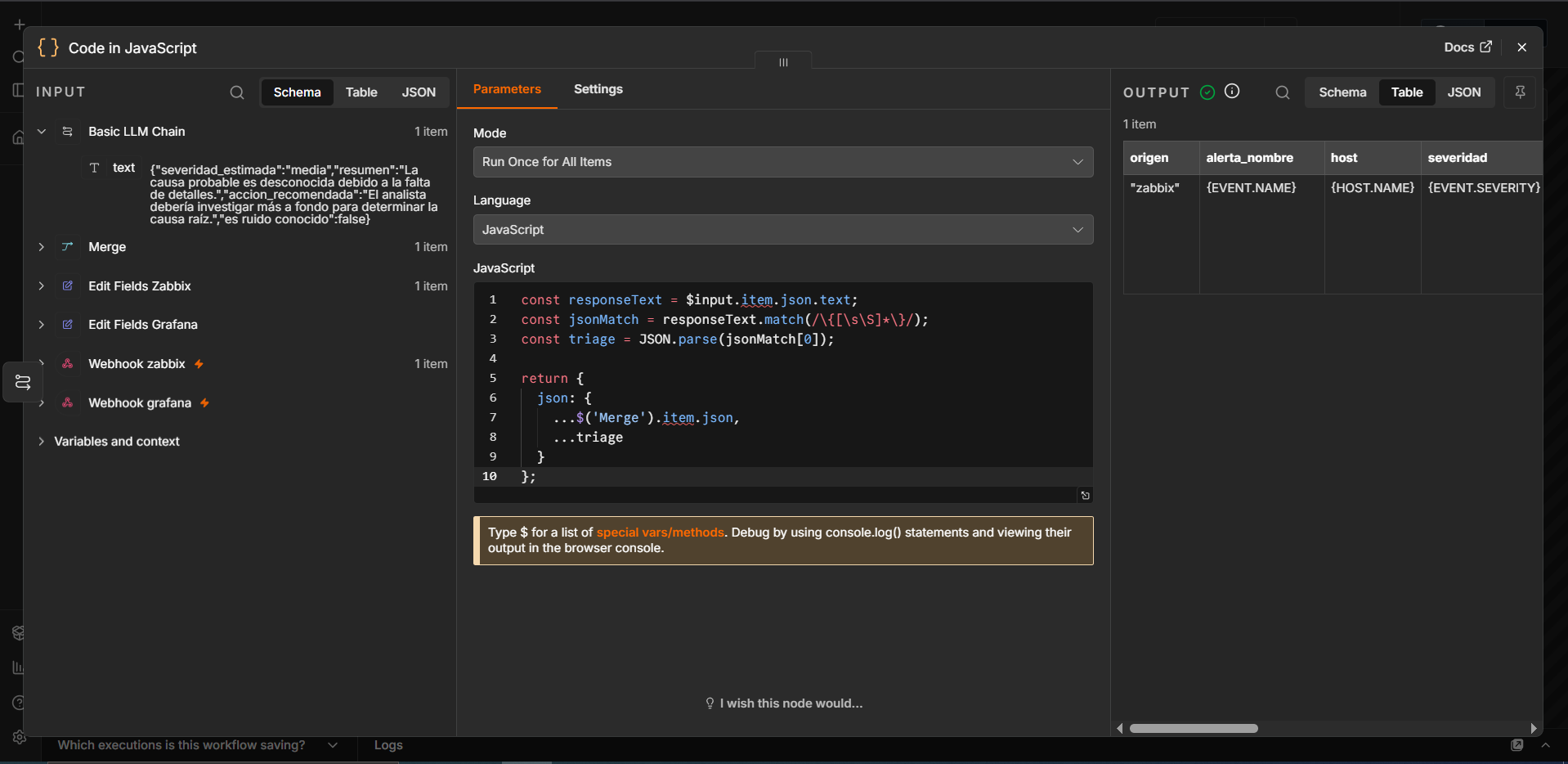Screen dimensions: 1568x764
Task: Close the Code in JavaScript panel
Action: pos(1521,47)
